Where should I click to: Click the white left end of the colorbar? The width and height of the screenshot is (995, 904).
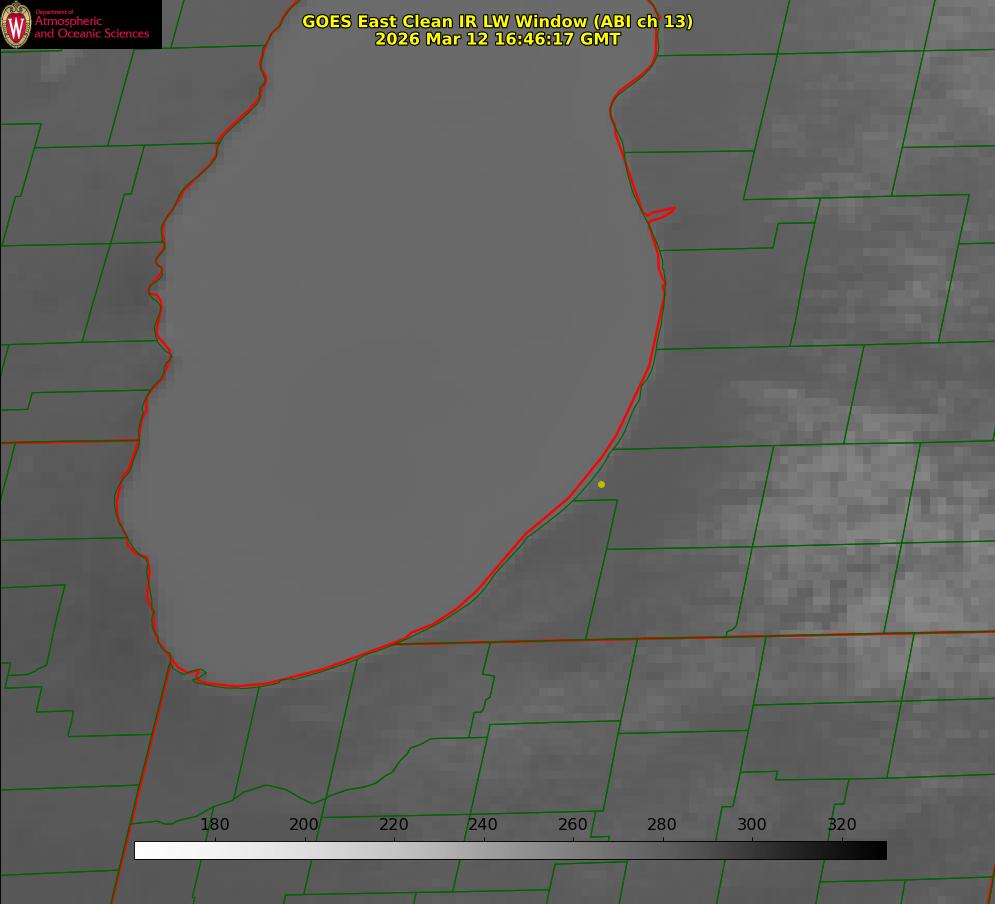(x=142, y=850)
